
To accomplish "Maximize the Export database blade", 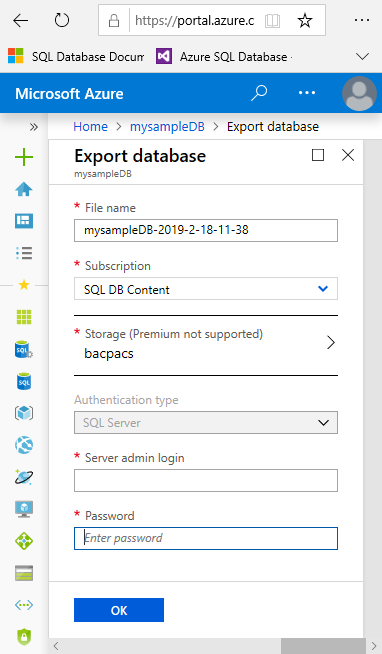I will point(318,155).
